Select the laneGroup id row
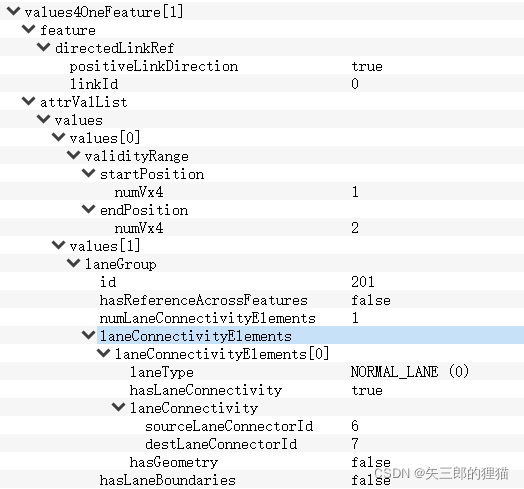 262,281
